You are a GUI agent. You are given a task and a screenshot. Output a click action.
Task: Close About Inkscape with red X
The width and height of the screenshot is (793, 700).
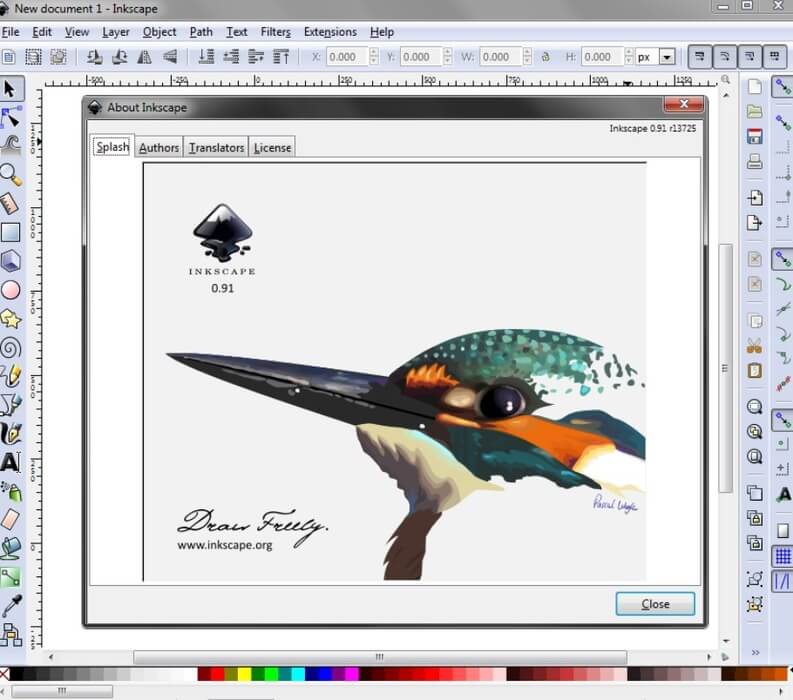pos(684,104)
